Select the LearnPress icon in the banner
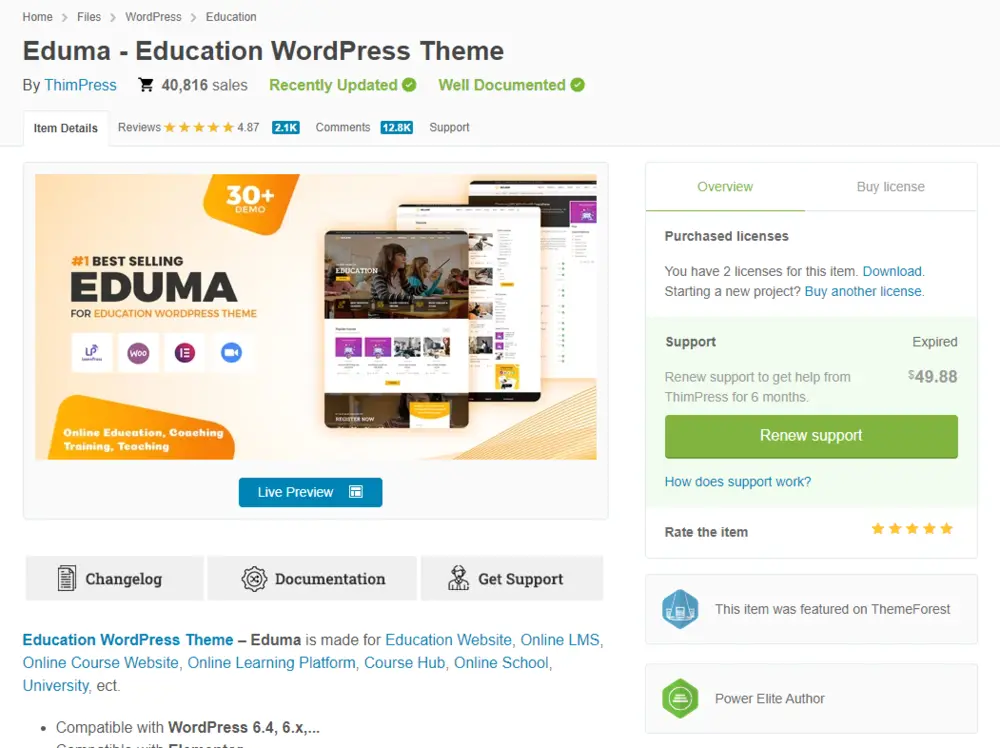 point(91,352)
